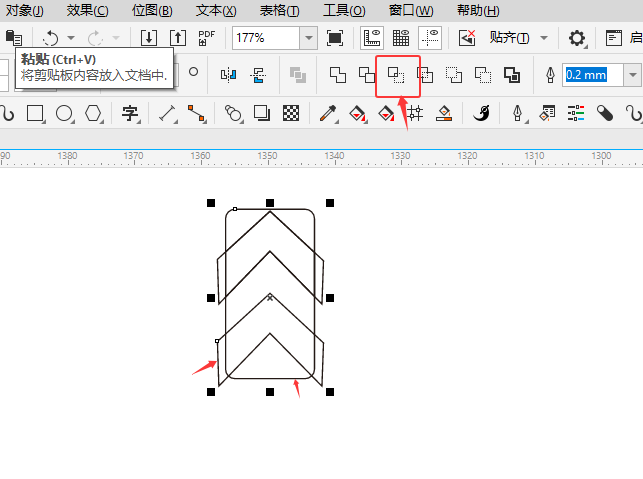Open the Options gear icon
This screenshot has width=643, height=479.
click(x=577, y=38)
